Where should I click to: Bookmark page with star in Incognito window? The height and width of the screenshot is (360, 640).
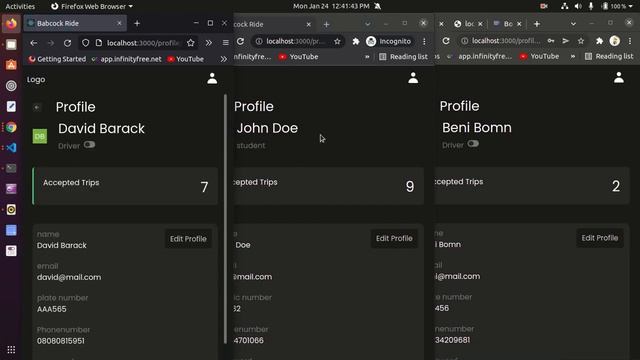pos(337,41)
